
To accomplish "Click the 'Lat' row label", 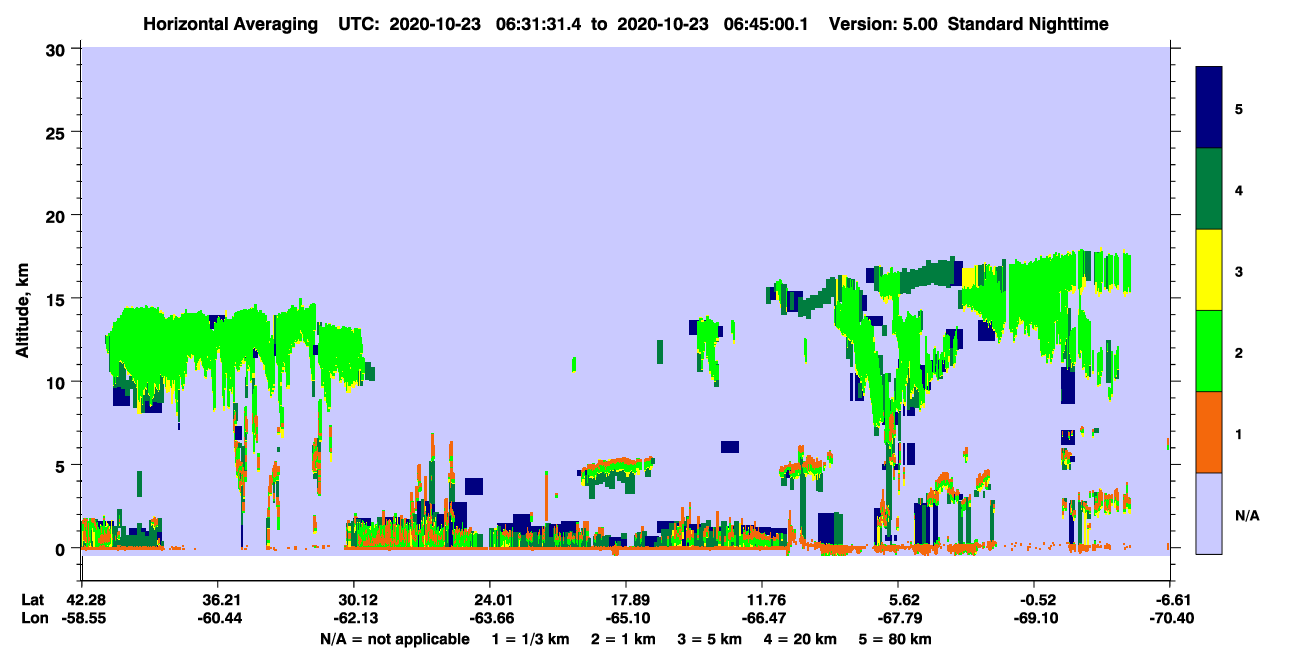I will [33, 599].
